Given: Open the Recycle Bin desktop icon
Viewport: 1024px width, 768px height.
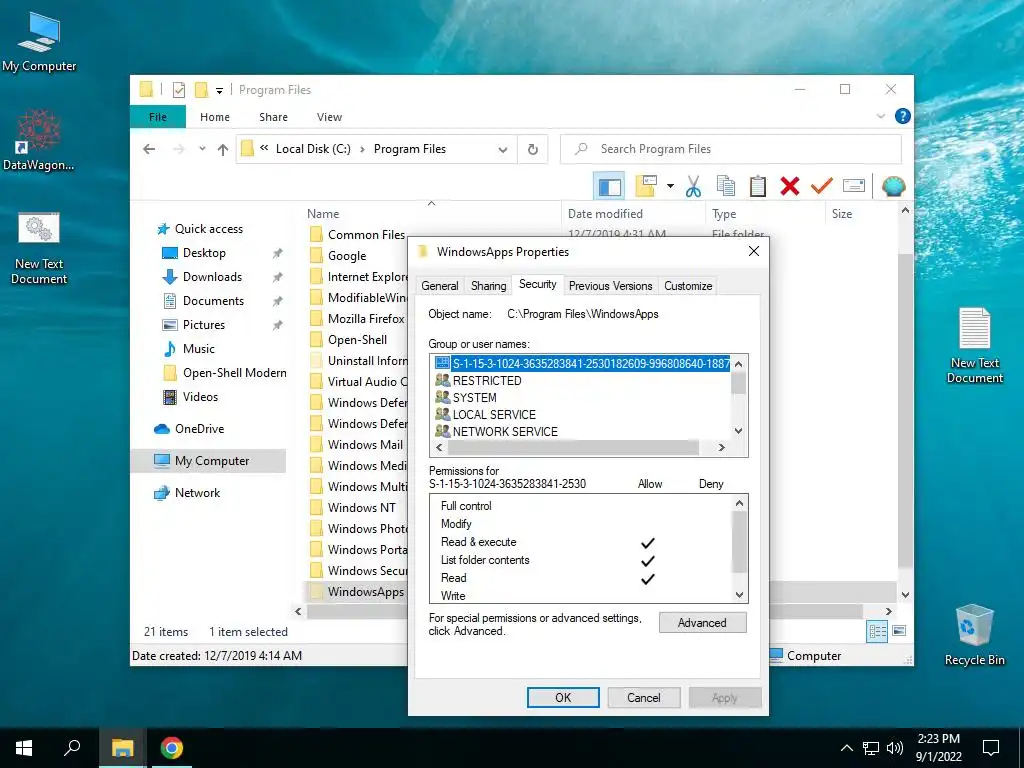Looking at the screenshot, I should pos(974,635).
